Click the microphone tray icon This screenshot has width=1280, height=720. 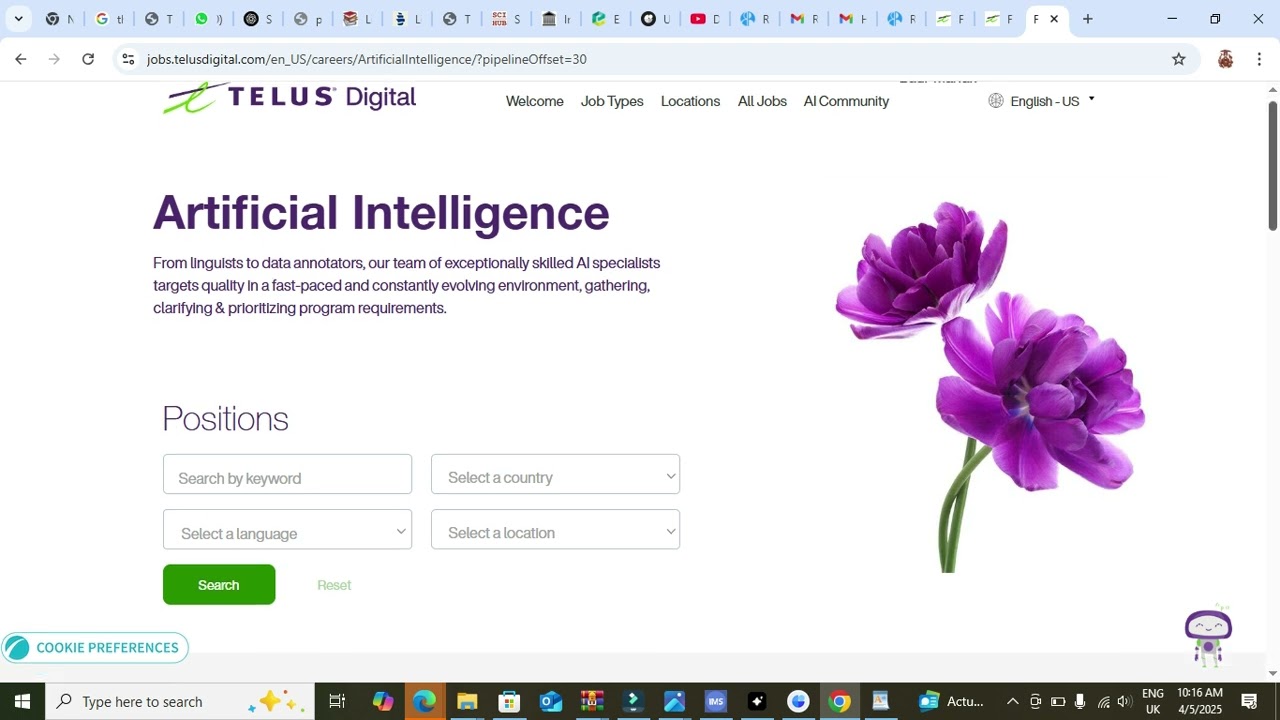[x=1080, y=701]
